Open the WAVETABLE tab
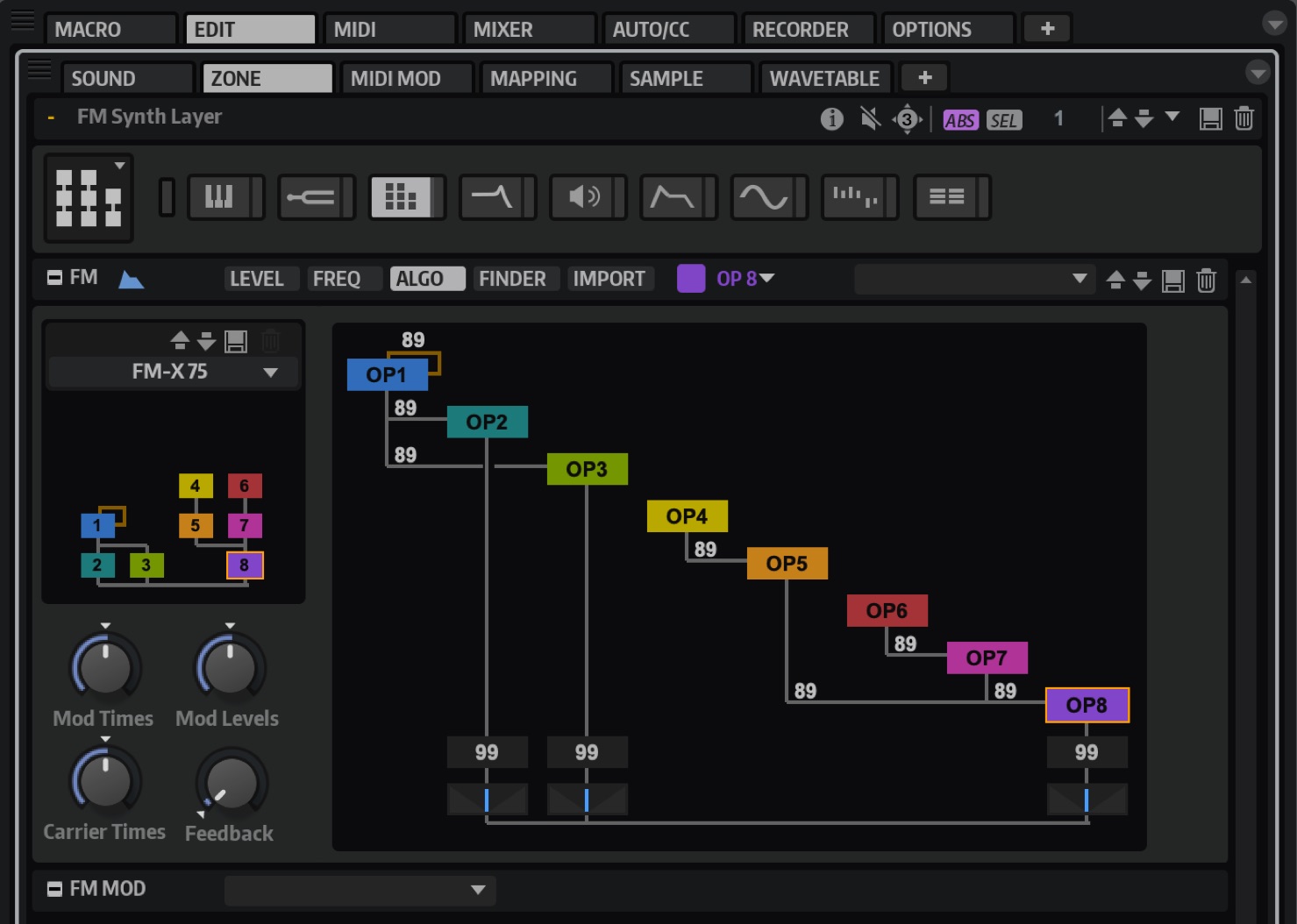Screen dimensions: 1297x924 tap(824, 78)
